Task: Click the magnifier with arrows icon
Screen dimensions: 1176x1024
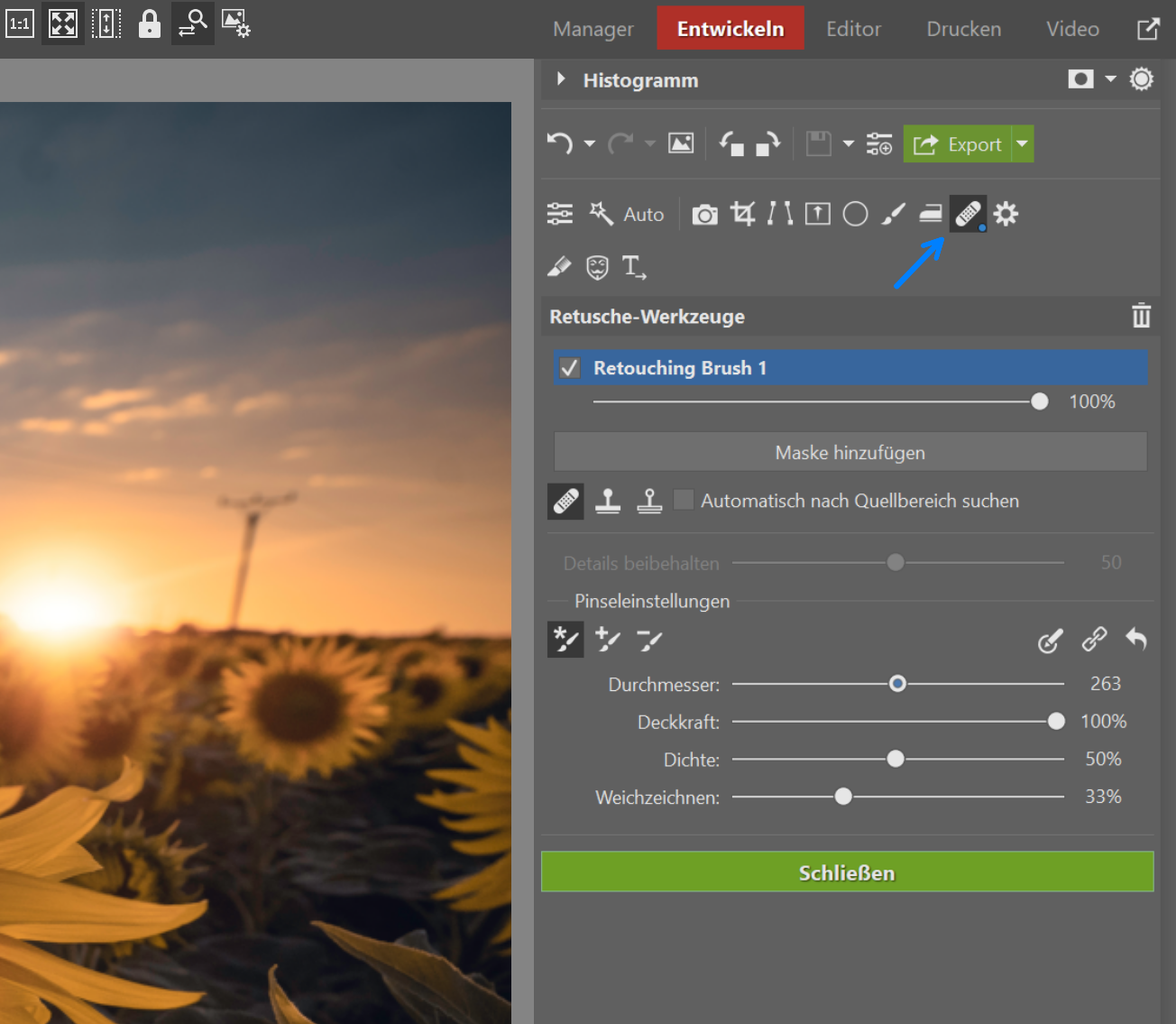Action: pyautogui.click(x=193, y=23)
